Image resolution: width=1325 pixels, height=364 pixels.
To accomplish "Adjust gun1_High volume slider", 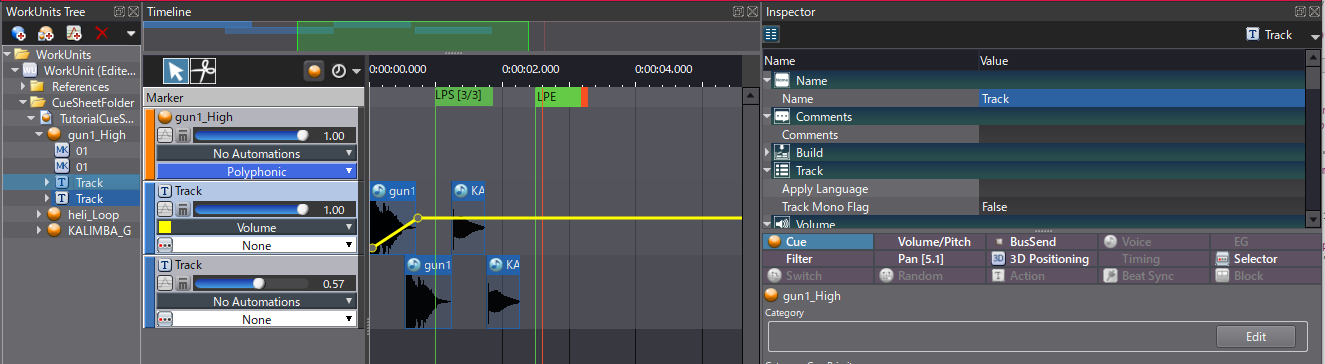I will point(251,135).
